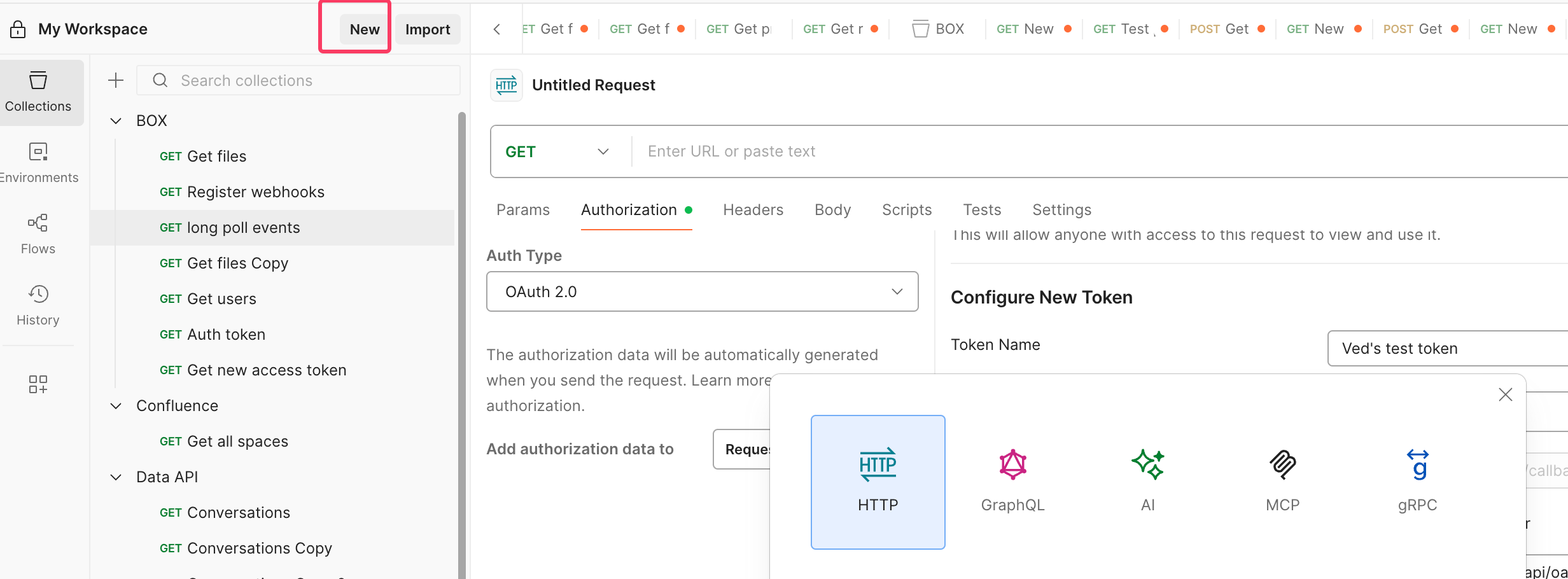Click the Enter URL or paste text field
This screenshot has width=1568, height=579.
pos(1101,151)
